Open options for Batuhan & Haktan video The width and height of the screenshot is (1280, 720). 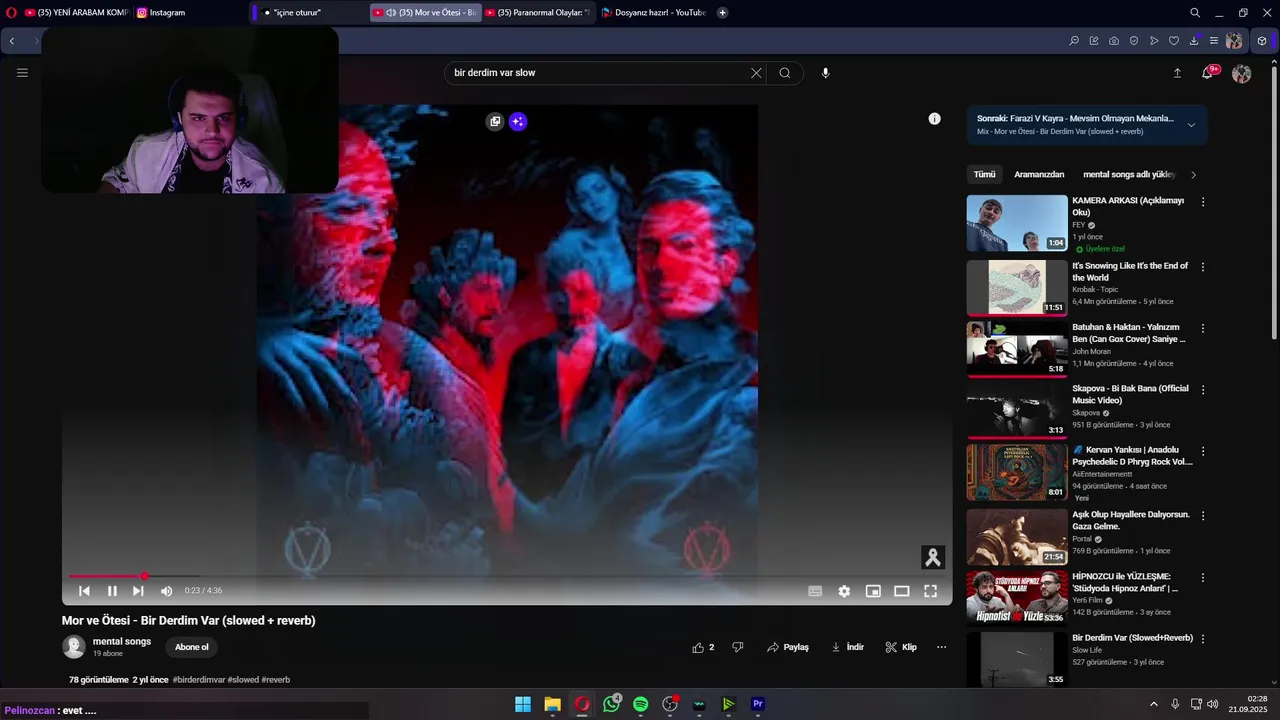1203,328
